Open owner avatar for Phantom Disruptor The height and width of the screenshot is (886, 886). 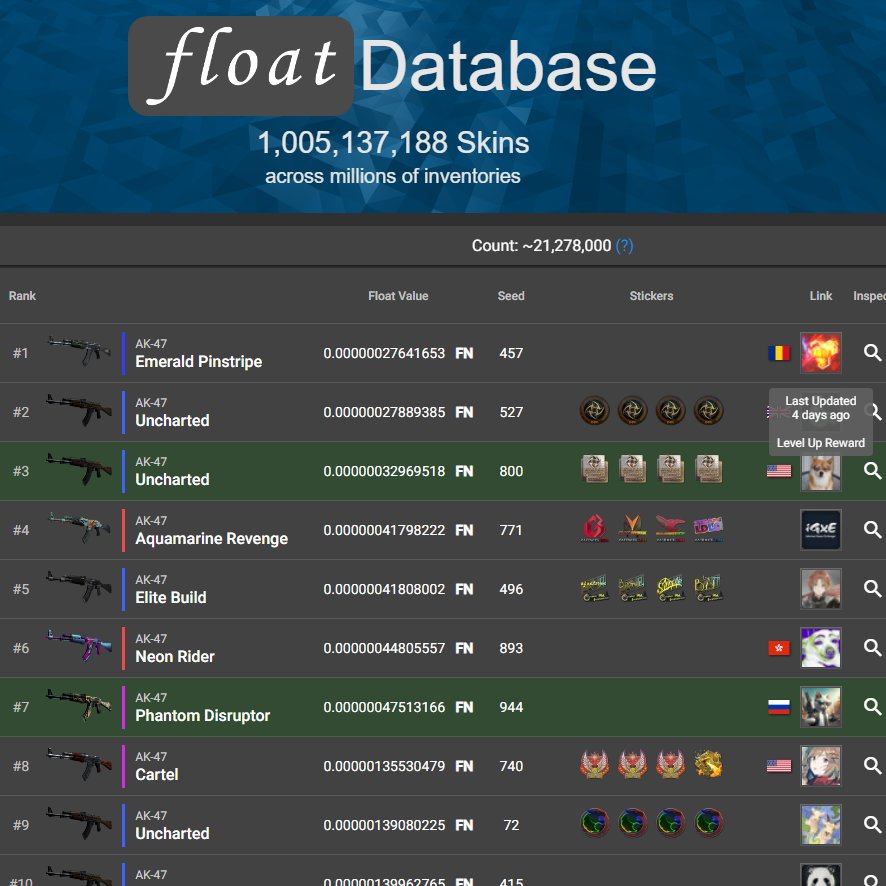pyautogui.click(x=820, y=707)
